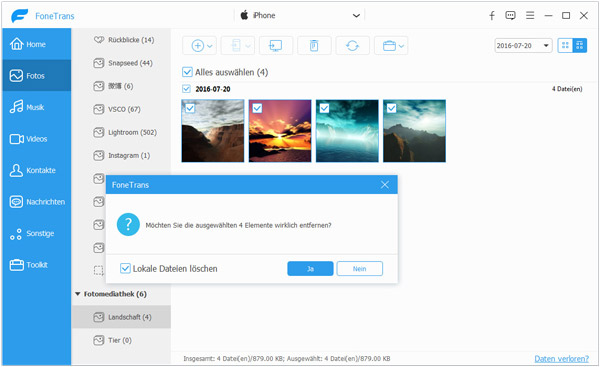Click the Apple device icon
This screenshot has width=600, height=367.
244,15
